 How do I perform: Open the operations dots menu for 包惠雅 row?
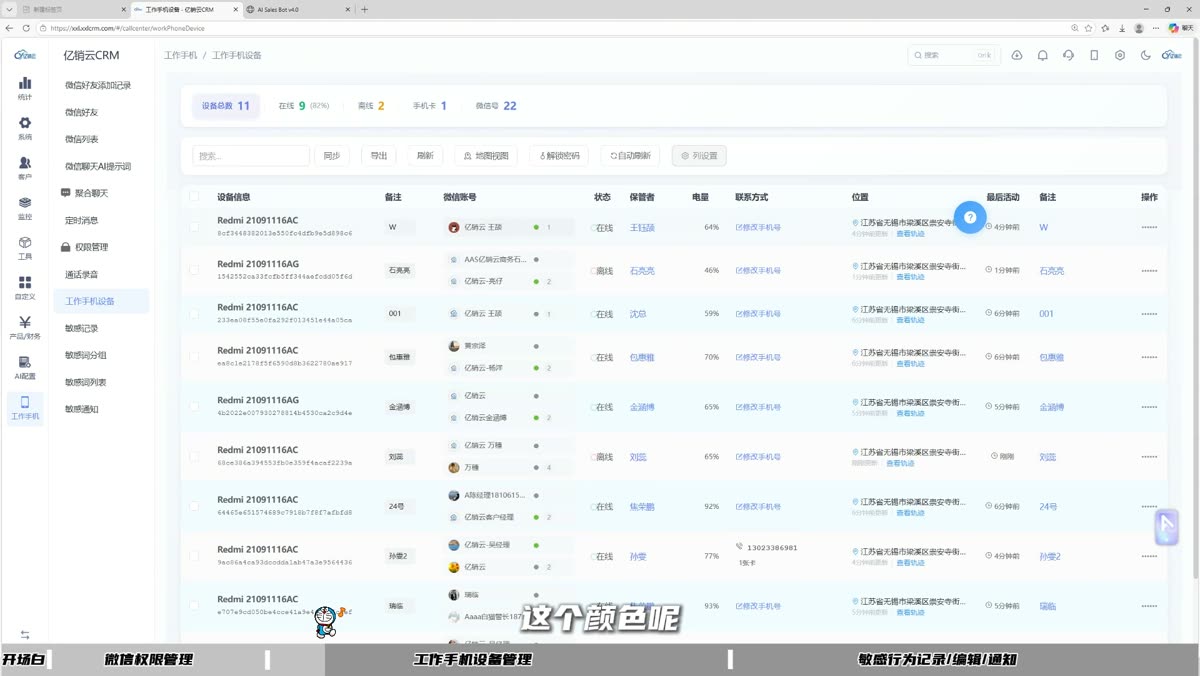click(1149, 357)
